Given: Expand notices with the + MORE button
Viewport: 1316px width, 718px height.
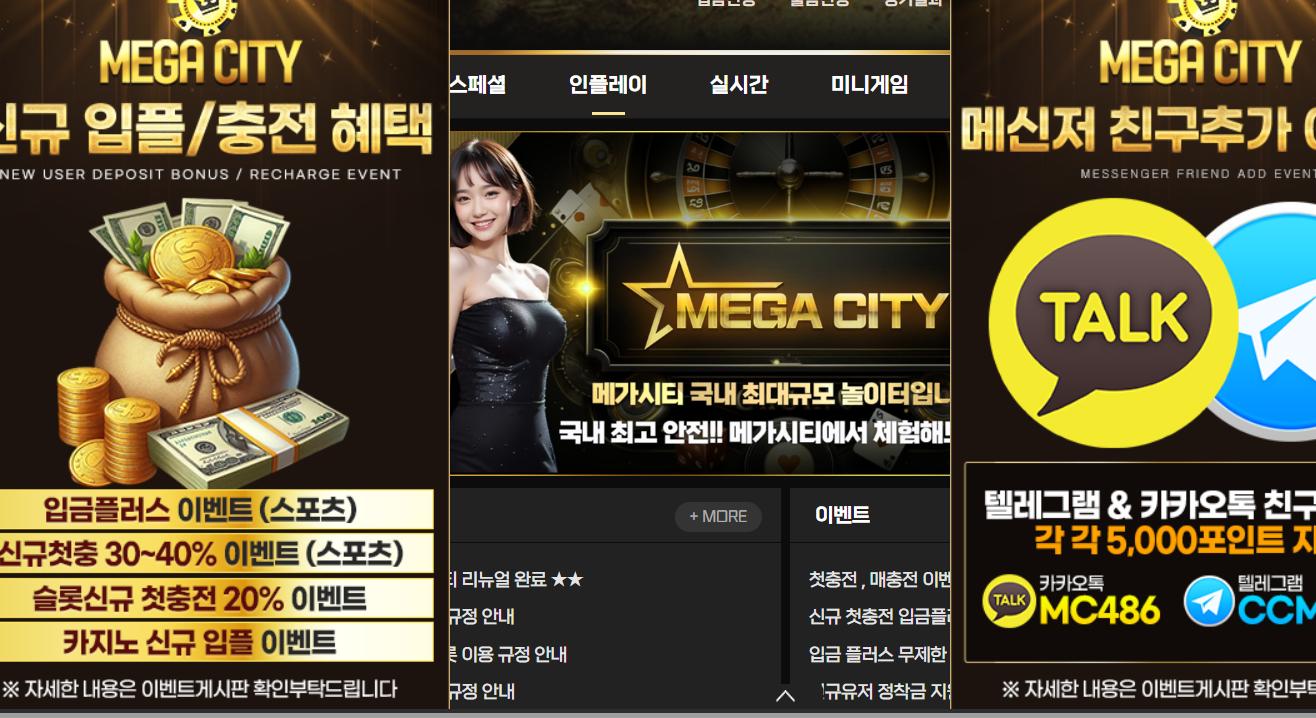Looking at the screenshot, I should 718,516.
